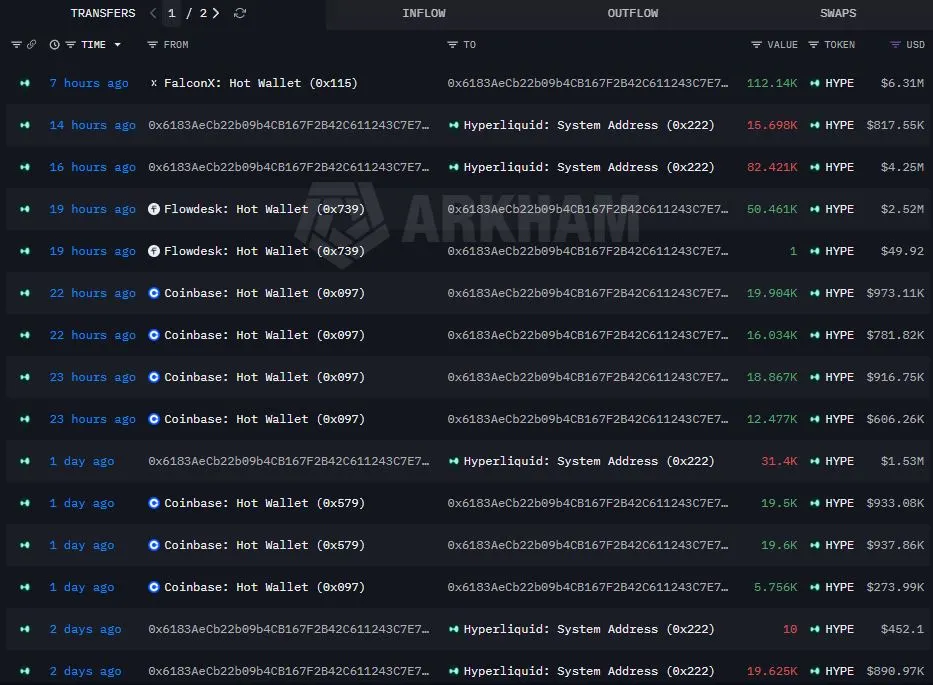Click USD amount $49.92
The width and height of the screenshot is (933, 685).
click(x=902, y=251)
